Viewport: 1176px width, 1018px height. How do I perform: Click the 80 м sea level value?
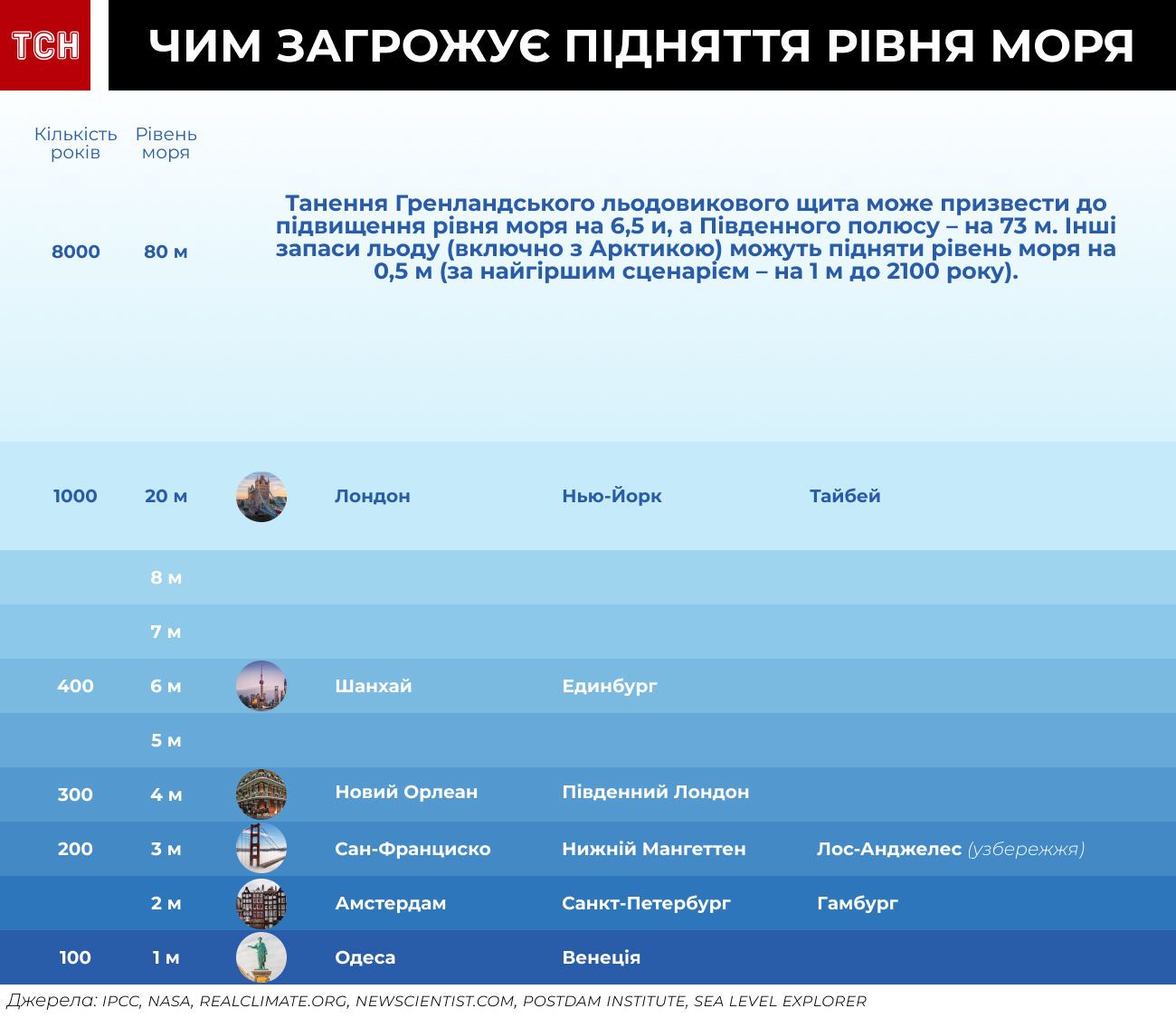point(166,252)
